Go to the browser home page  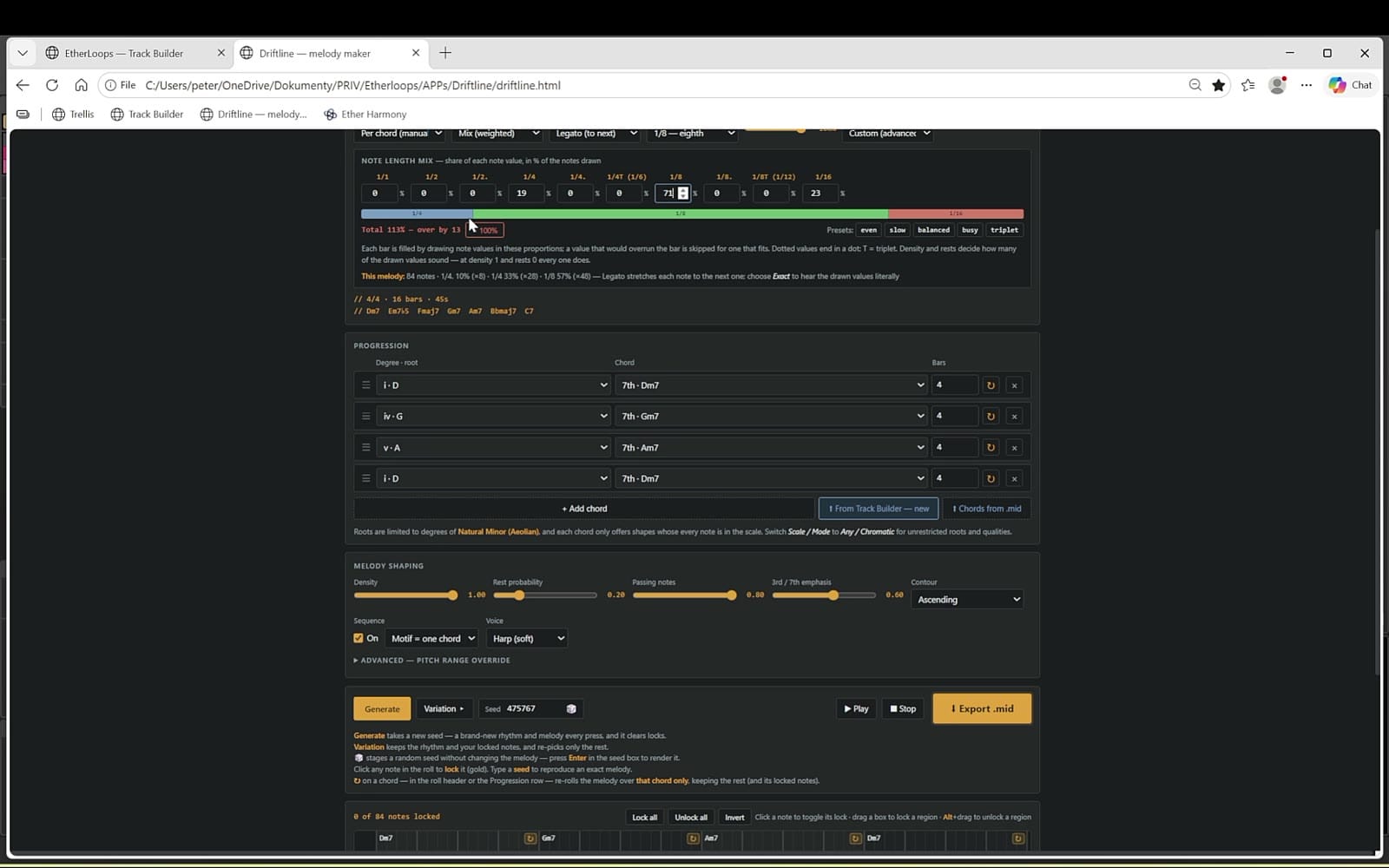(81, 85)
